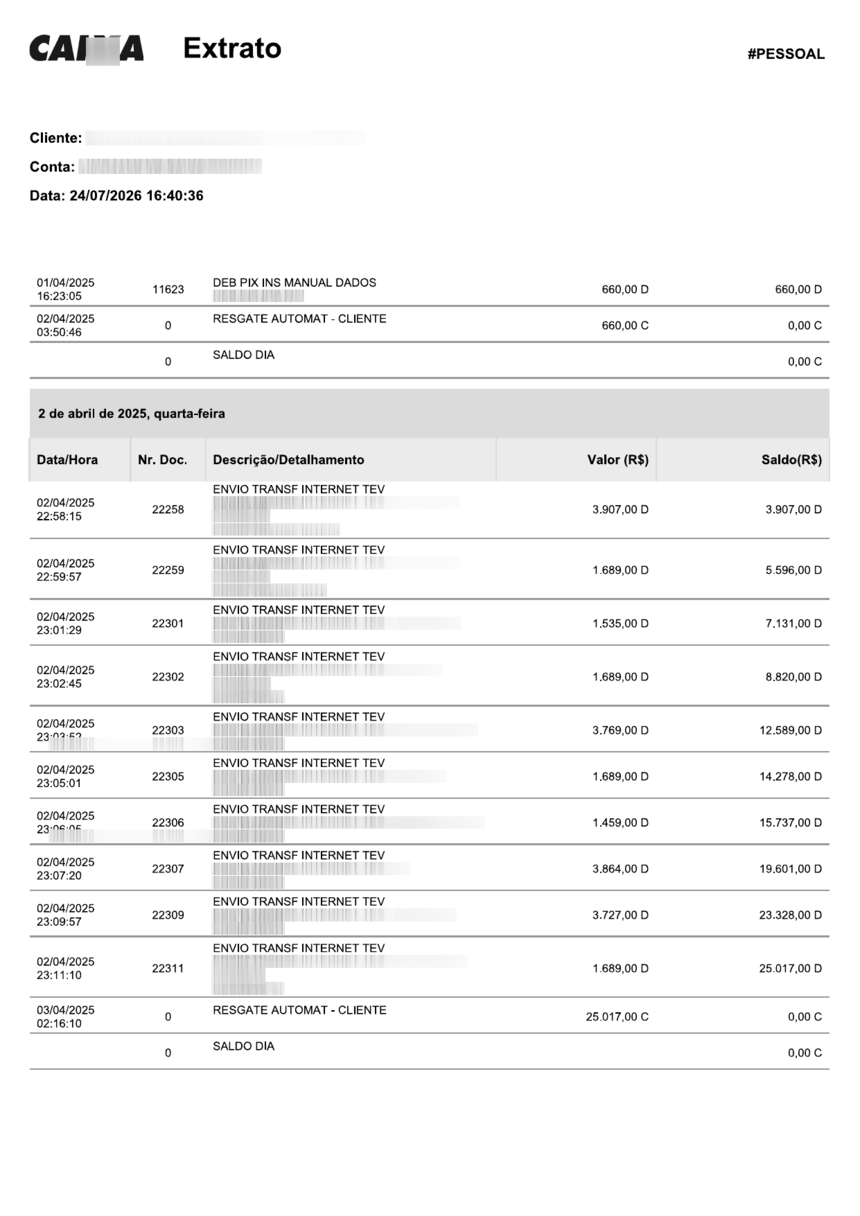Click the transfer row with document 22303
The image size is (860, 1216).
pyautogui.click(x=429, y=729)
